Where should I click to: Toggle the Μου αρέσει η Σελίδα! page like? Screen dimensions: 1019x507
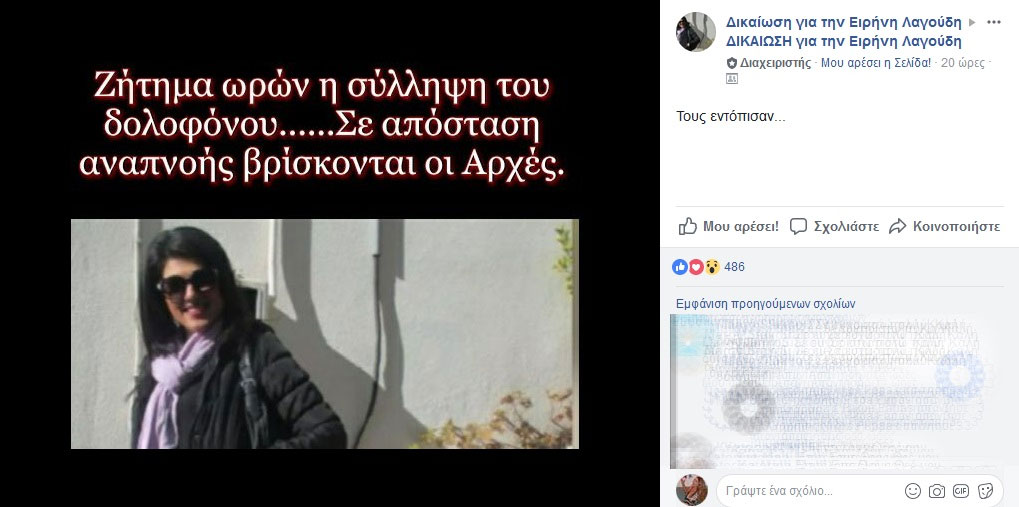(x=876, y=63)
